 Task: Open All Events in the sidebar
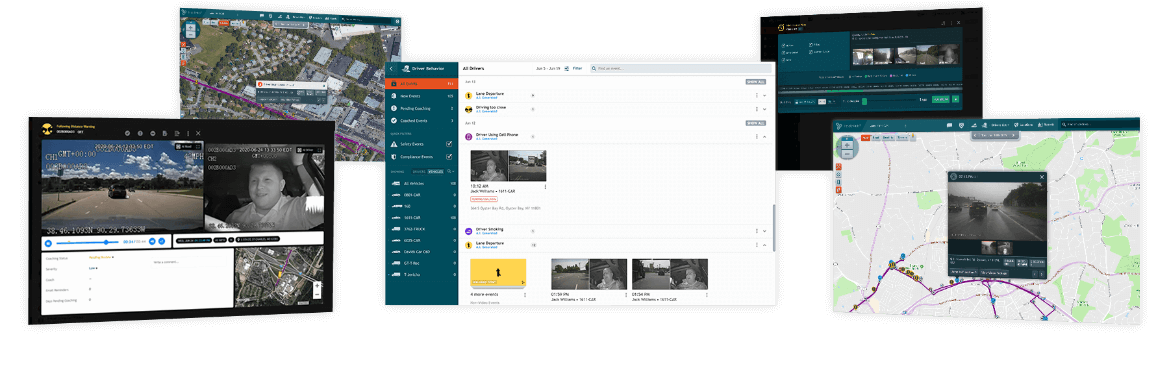pos(422,84)
